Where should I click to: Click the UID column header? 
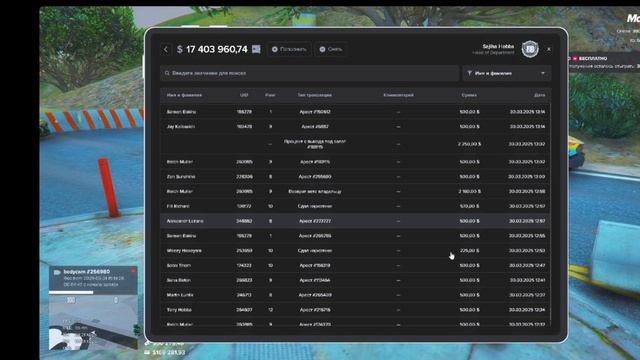pyautogui.click(x=244, y=95)
